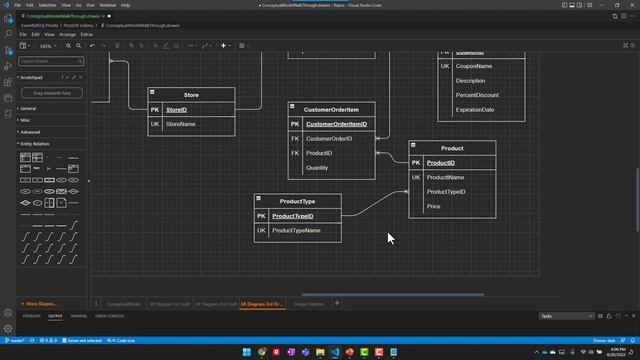Click Code Link in status bar
This screenshot has height=360, width=640.
click(121, 340)
